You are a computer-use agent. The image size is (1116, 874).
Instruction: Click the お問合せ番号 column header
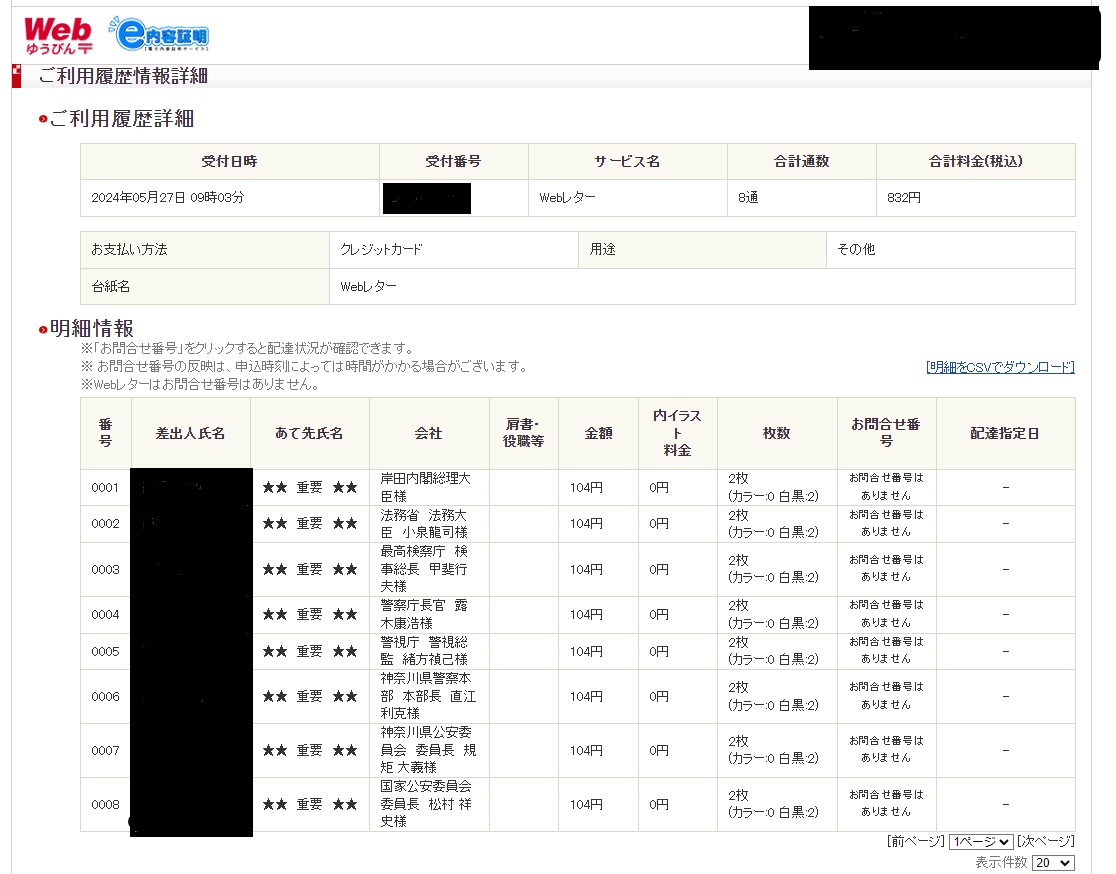(x=886, y=433)
